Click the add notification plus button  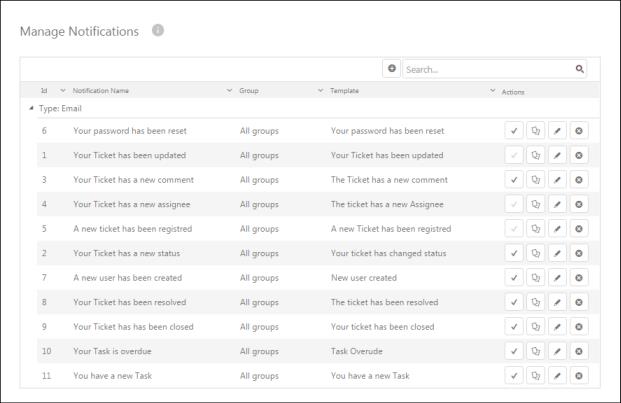pos(392,69)
